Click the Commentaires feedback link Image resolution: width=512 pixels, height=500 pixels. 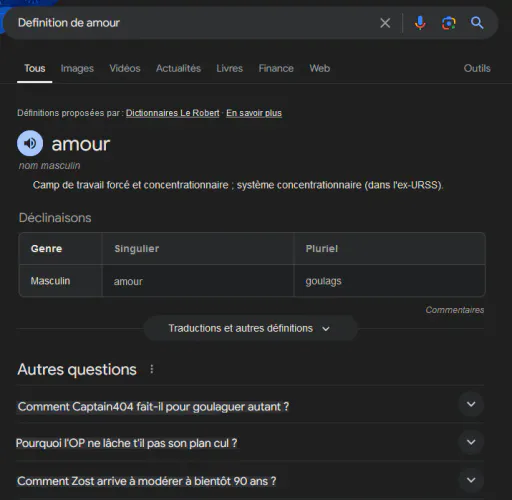(x=455, y=310)
